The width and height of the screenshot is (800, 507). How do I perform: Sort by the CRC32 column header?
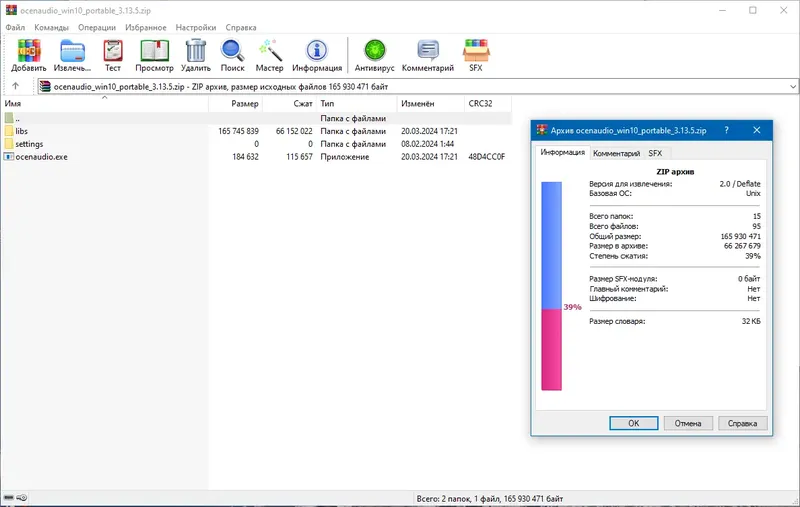(488, 104)
